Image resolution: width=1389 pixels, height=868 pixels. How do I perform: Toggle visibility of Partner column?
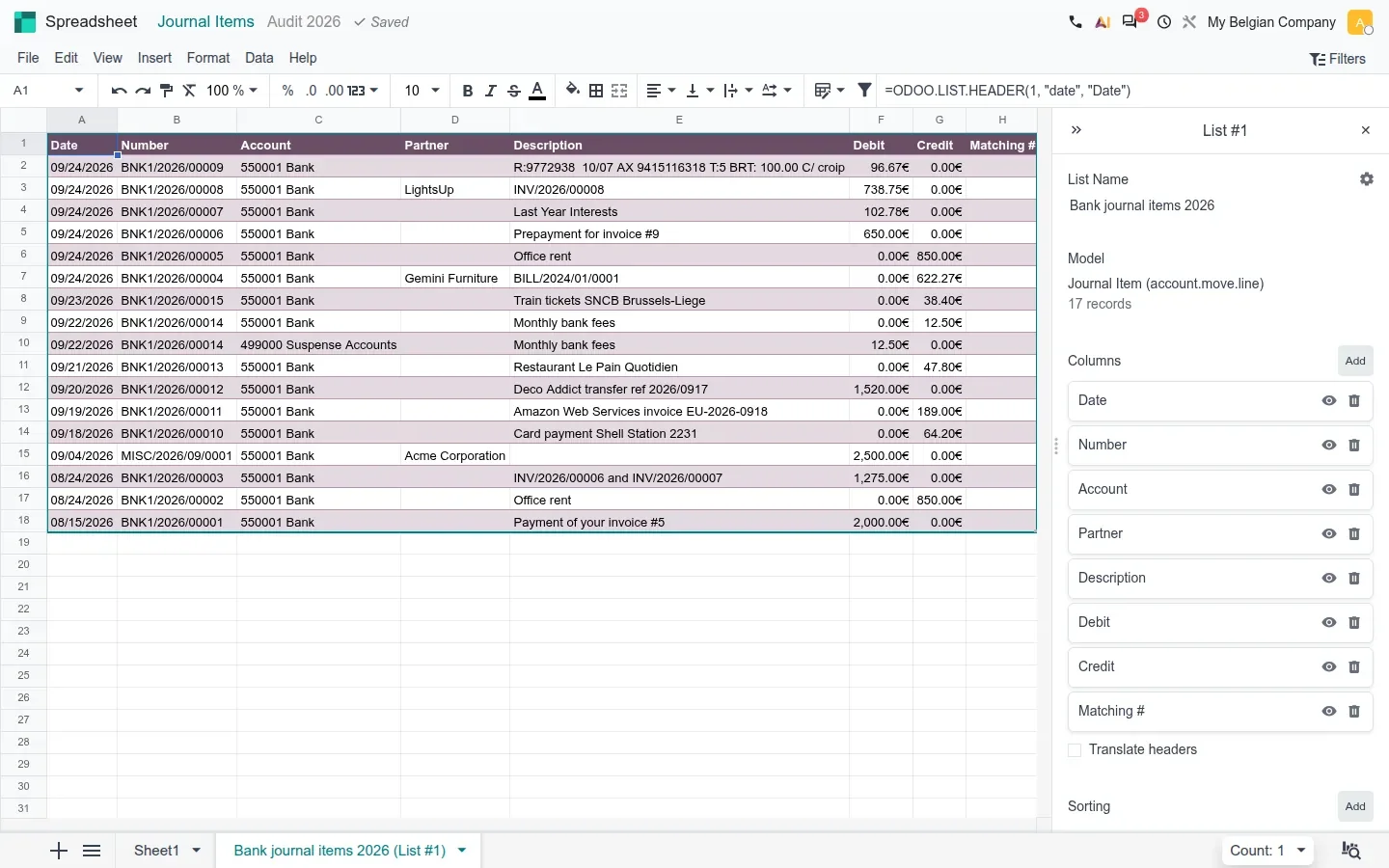pos(1329,534)
